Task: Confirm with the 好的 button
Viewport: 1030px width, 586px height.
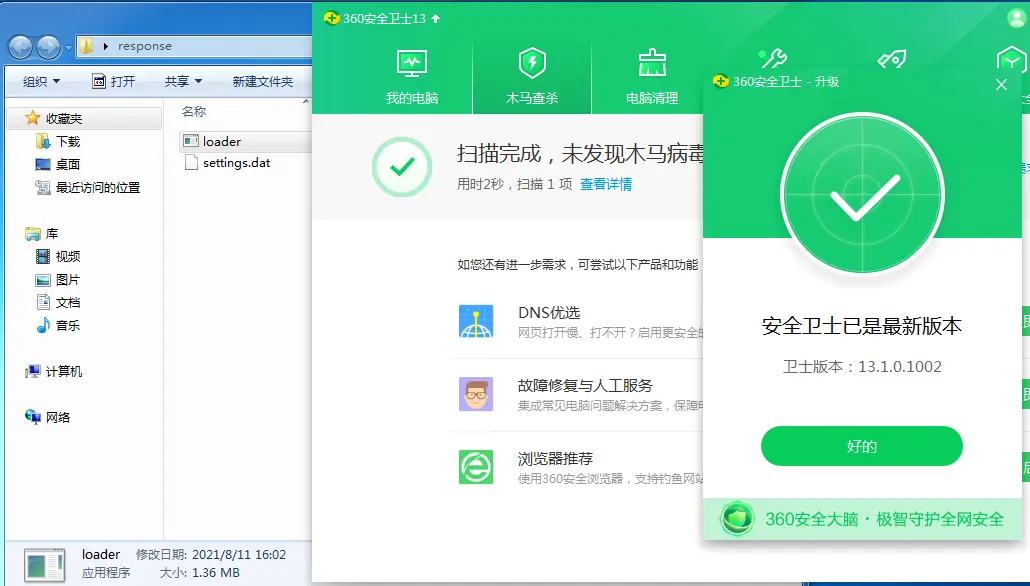Action: click(861, 446)
